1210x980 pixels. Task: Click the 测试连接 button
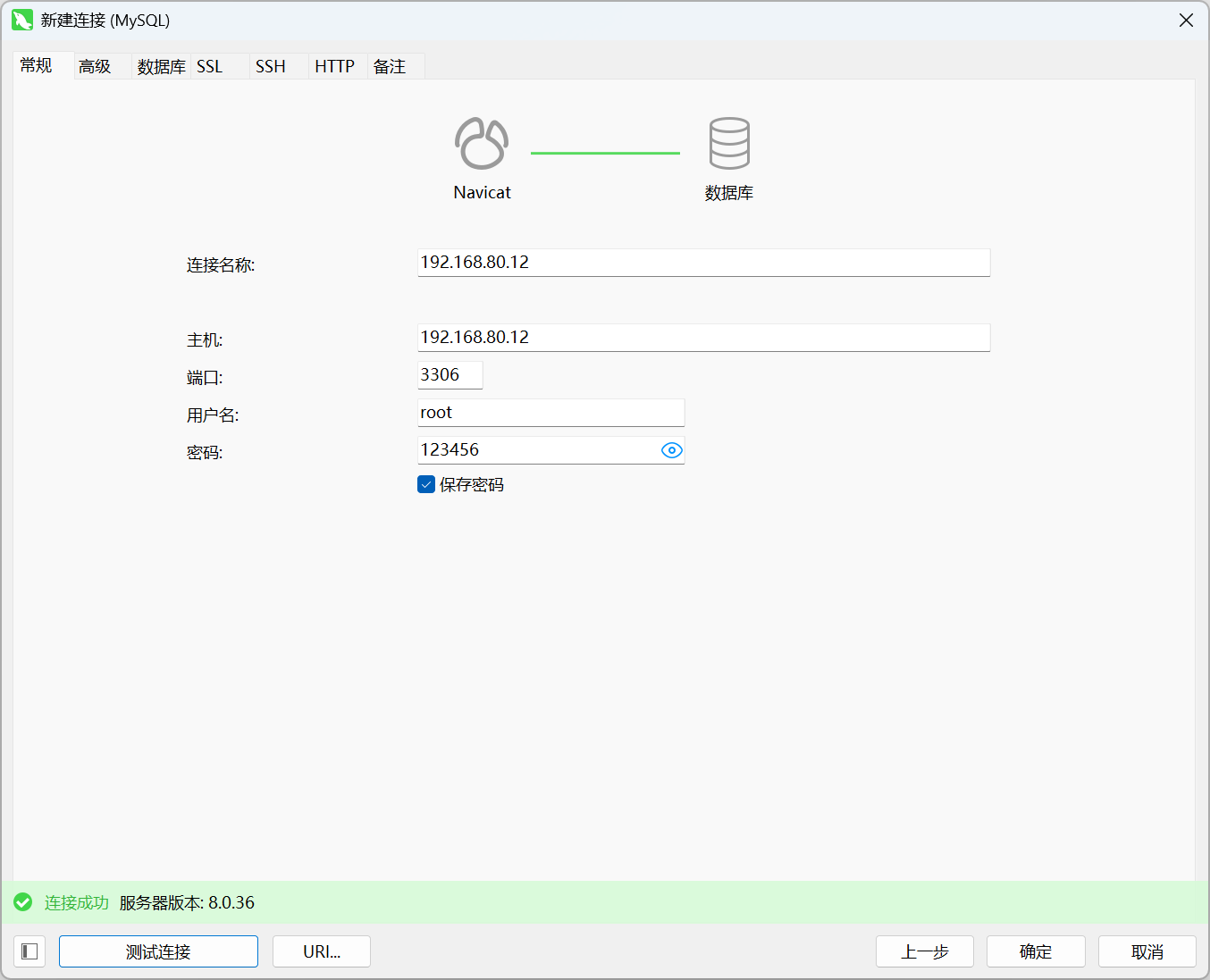pyautogui.click(x=158, y=951)
